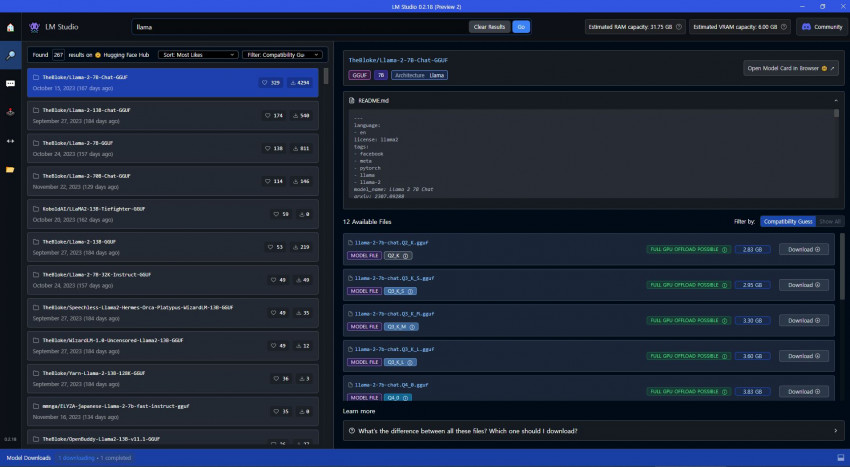
Task: Open the Local Server arrows icon
Action: point(10,141)
